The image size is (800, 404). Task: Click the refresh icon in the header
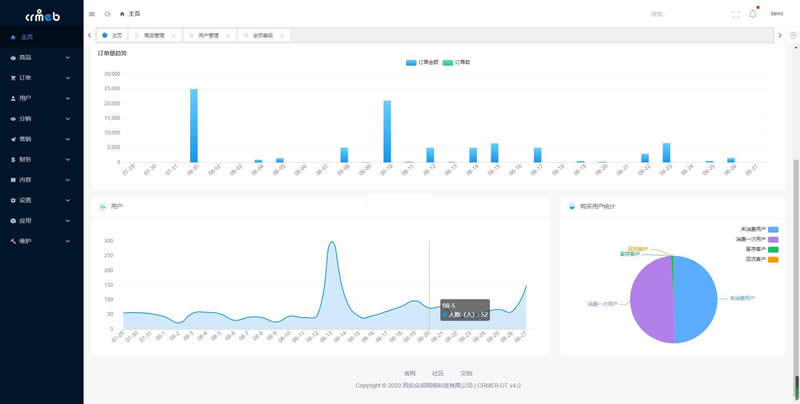pyautogui.click(x=107, y=14)
